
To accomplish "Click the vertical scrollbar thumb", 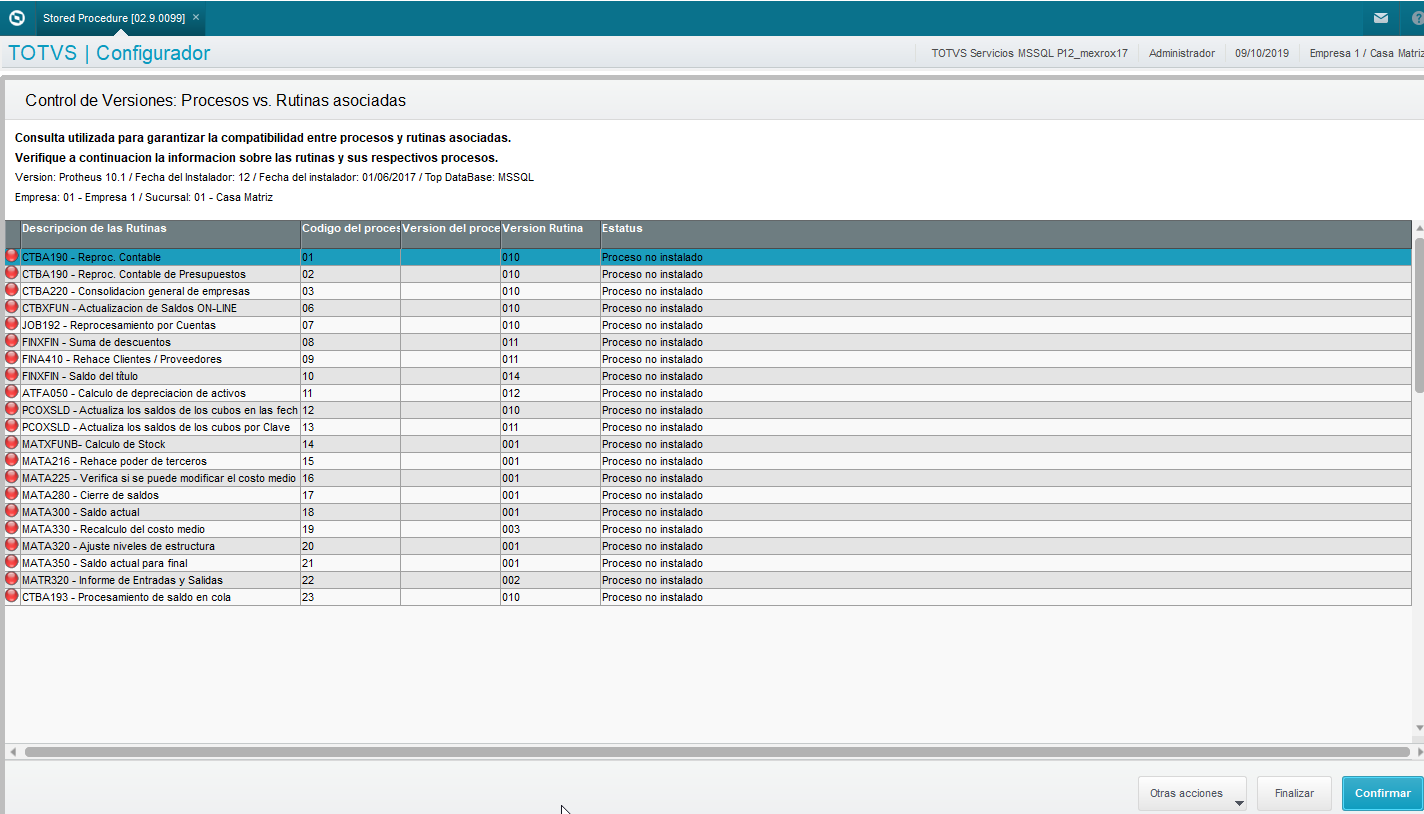I will [x=1419, y=314].
